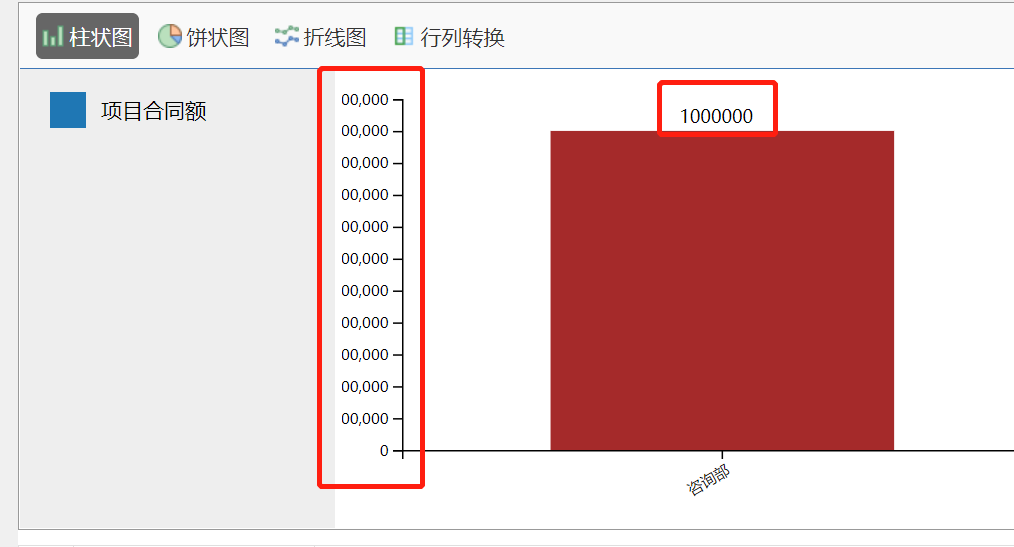1014x547 pixels.
Task: Select the 柱状图 bar chart tab
Action: click(x=87, y=36)
